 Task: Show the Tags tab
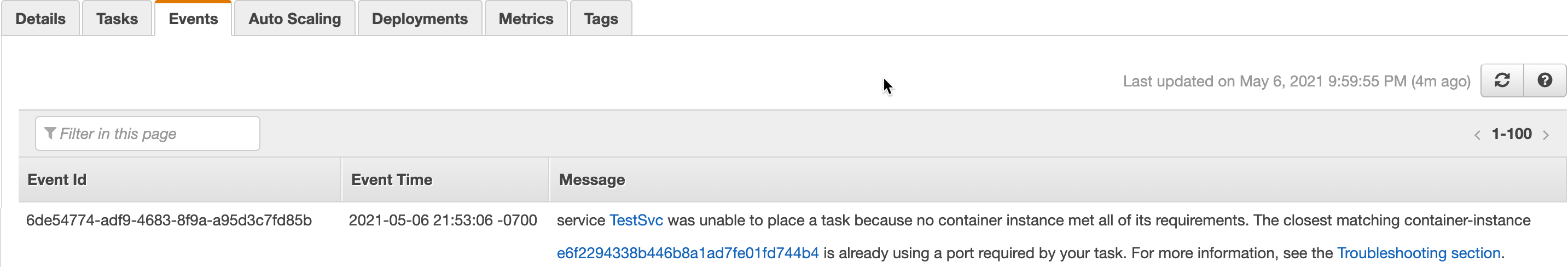(x=601, y=19)
